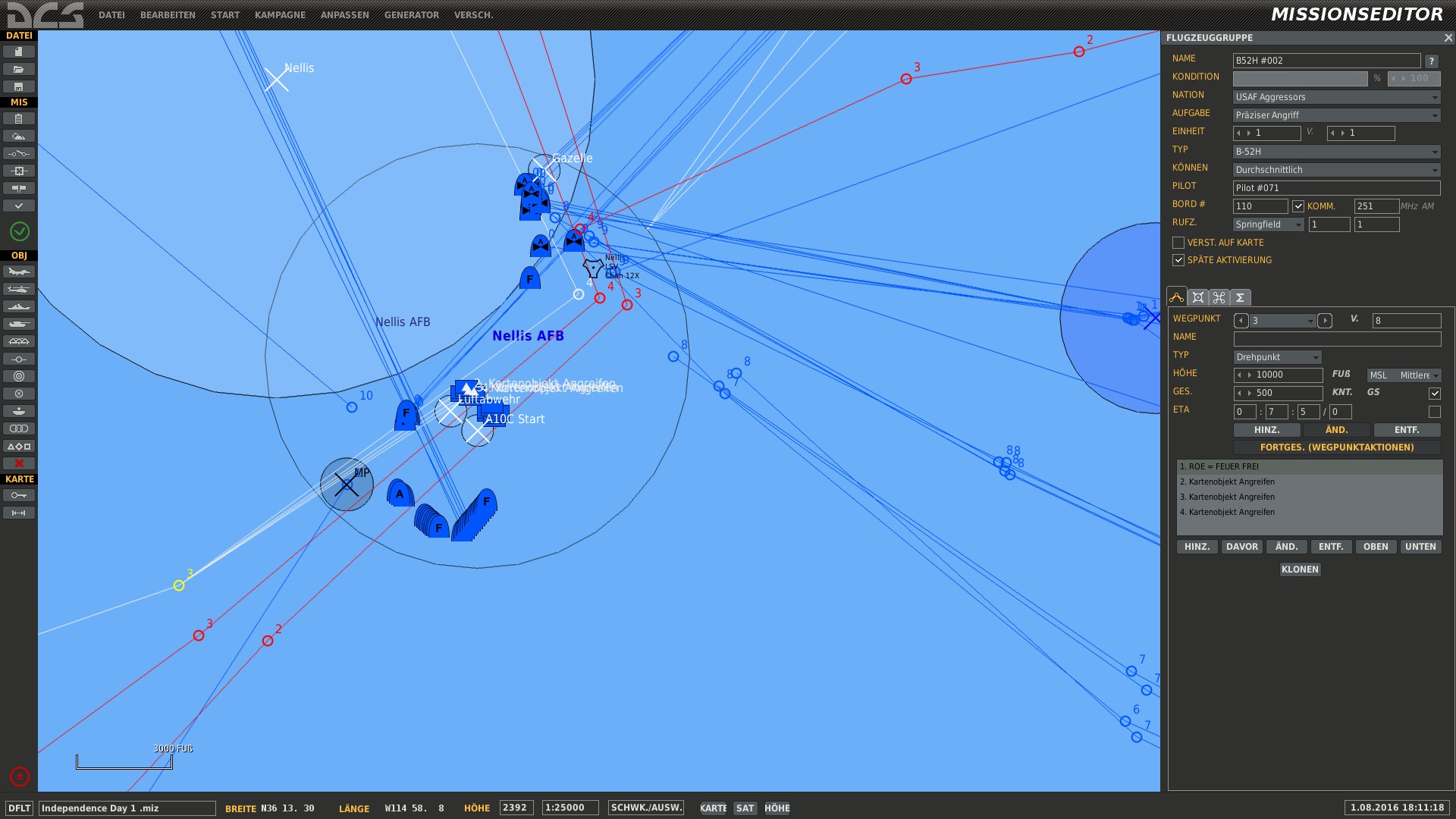
Task: Click the red X delete object tool
Action: pos(19,463)
